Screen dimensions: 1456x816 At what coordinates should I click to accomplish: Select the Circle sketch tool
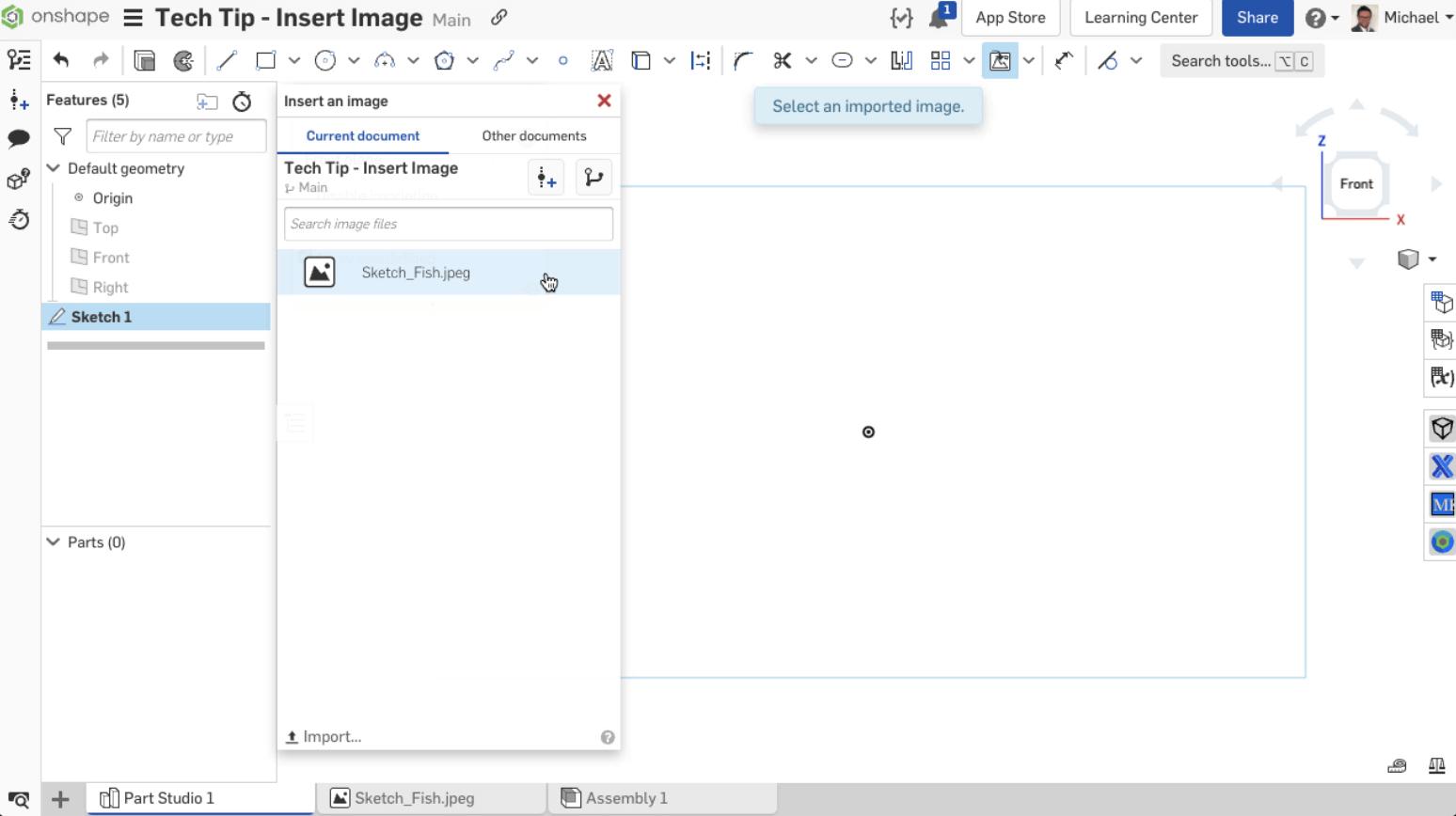pyautogui.click(x=324, y=60)
